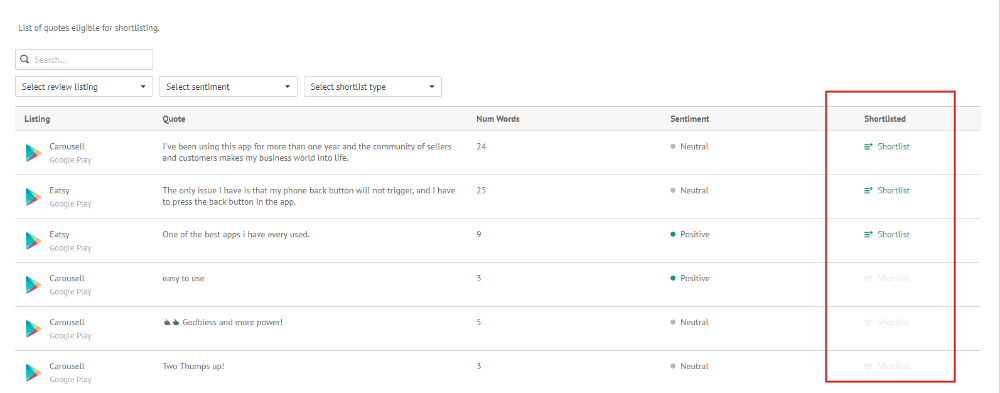Click the Positive sentiment in 'best apps' row
The height and width of the screenshot is (393, 1000).
pos(690,235)
